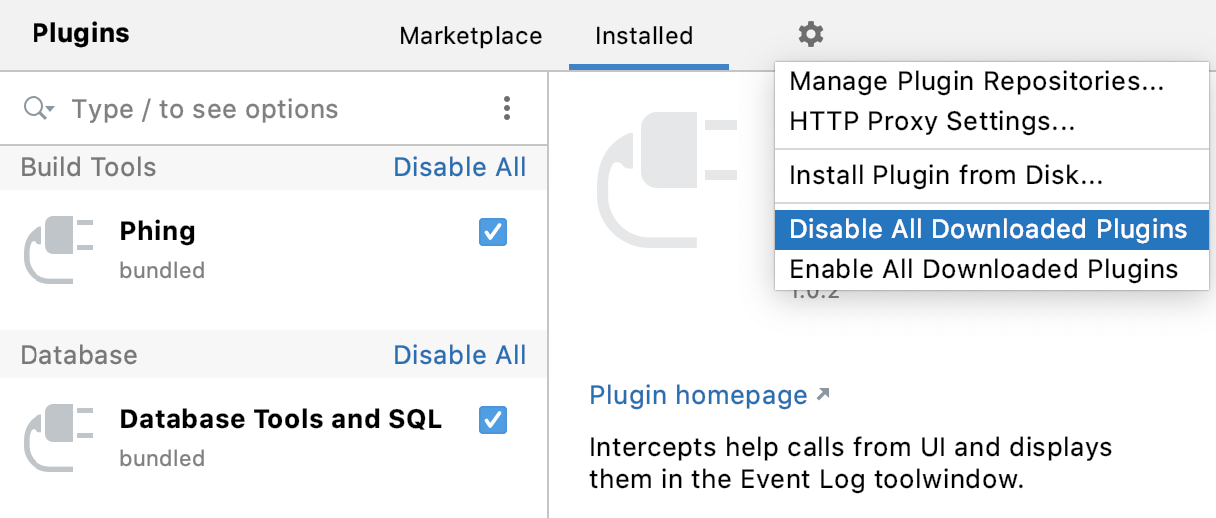The image size is (1216, 518).
Task: Focus the plugin search field
Action: 274,108
